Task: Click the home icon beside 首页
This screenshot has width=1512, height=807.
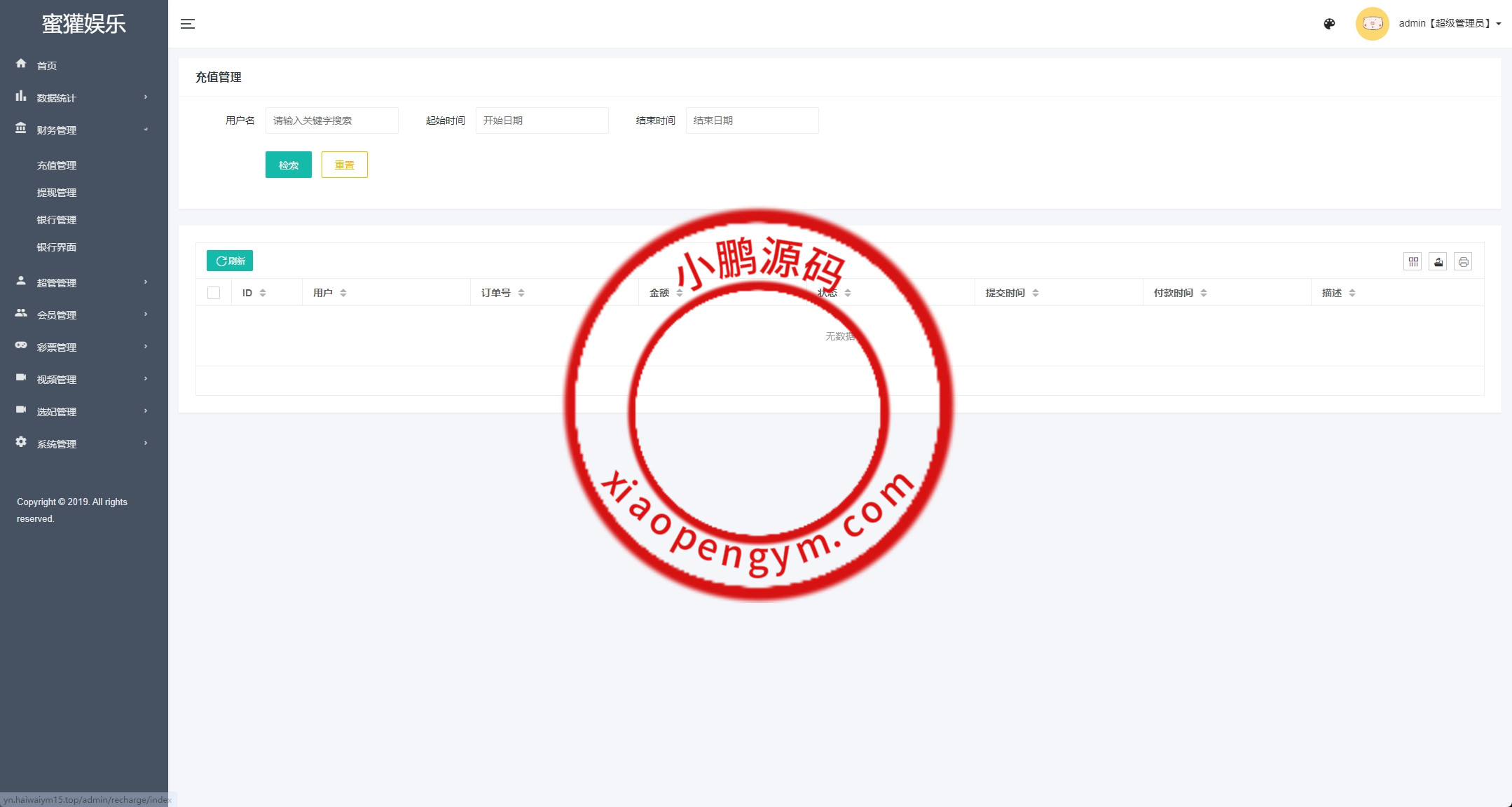Action: tap(21, 64)
